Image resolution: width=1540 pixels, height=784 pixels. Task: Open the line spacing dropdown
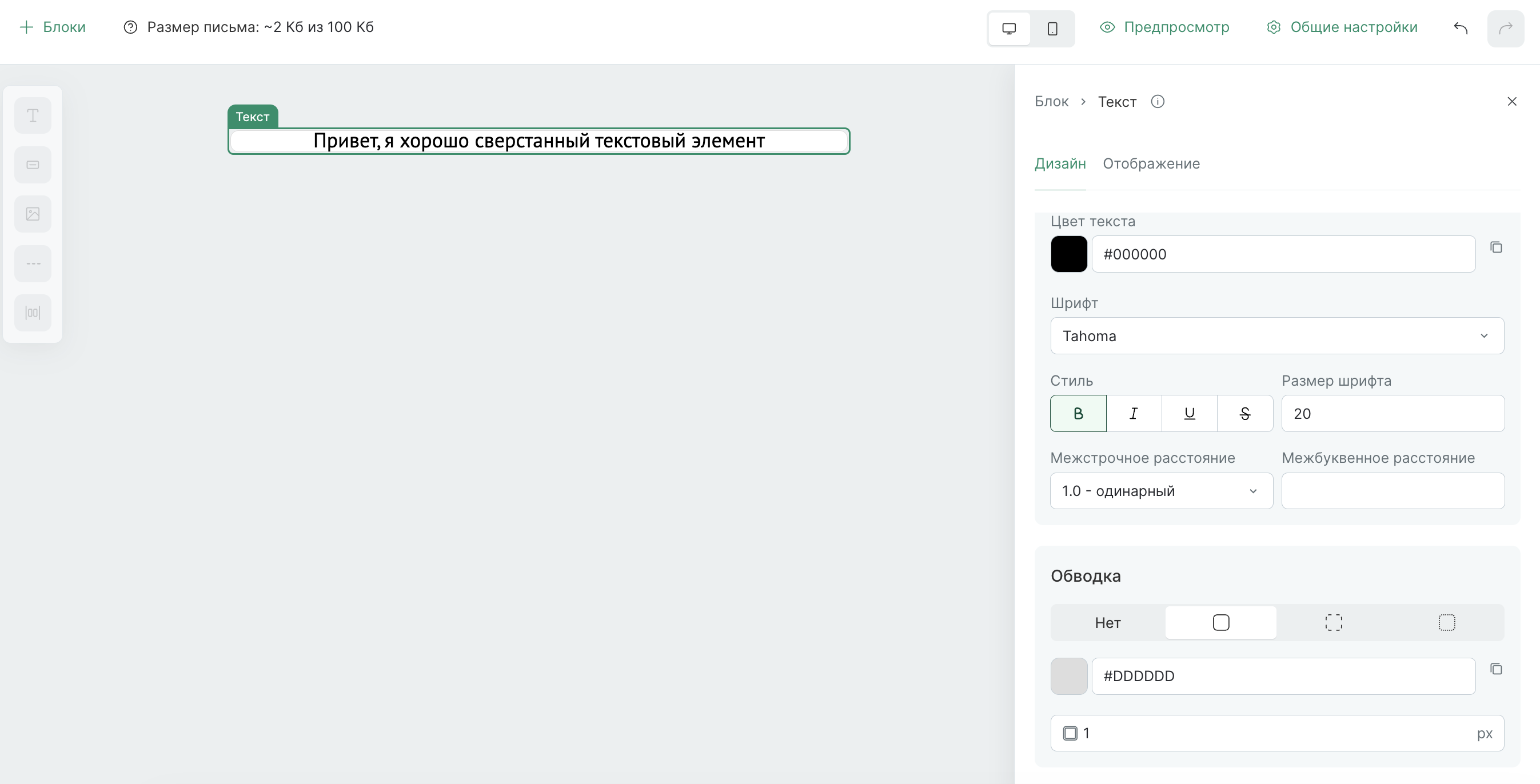point(1160,491)
